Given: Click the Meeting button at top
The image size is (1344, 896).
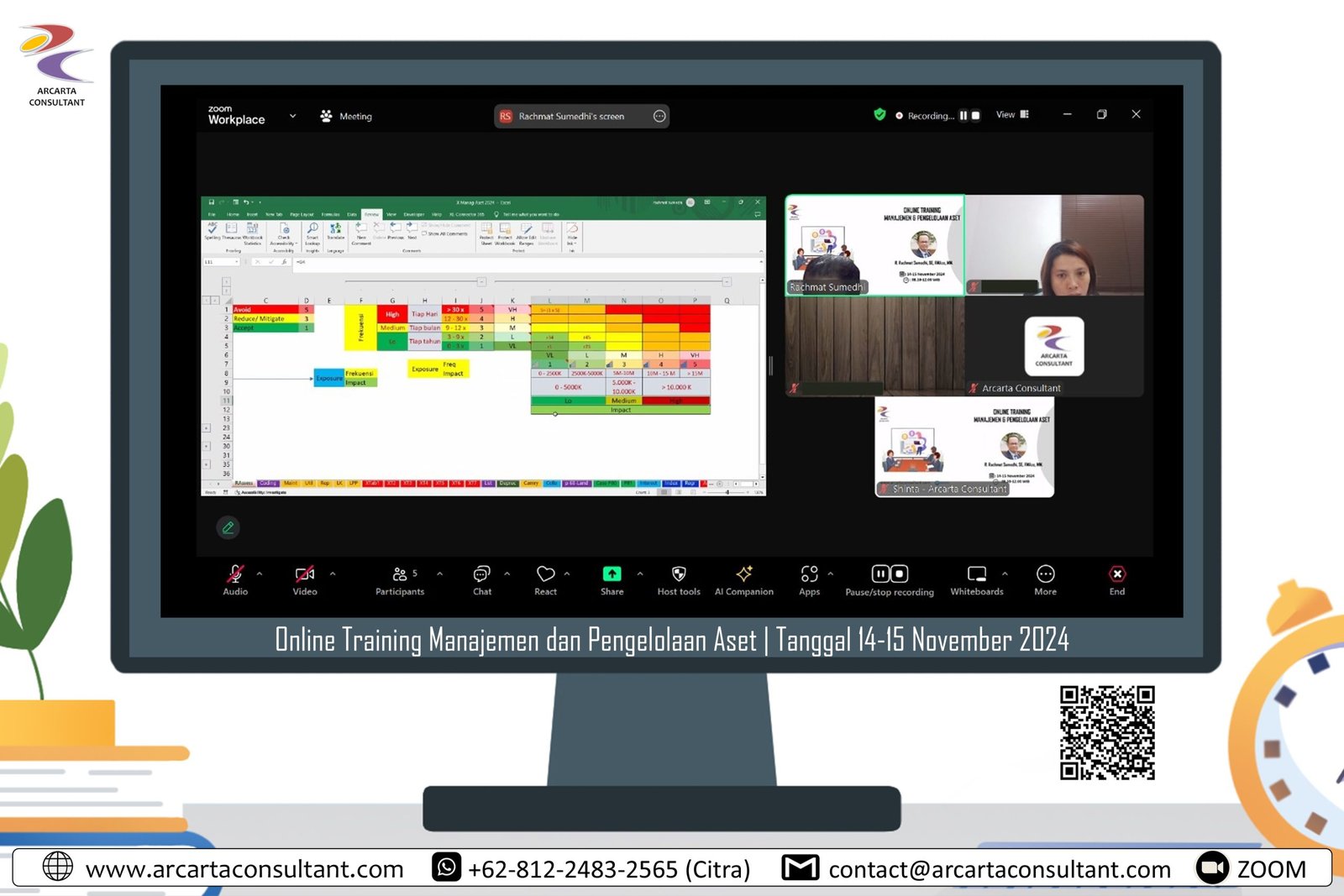Looking at the screenshot, I should click(x=346, y=117).
